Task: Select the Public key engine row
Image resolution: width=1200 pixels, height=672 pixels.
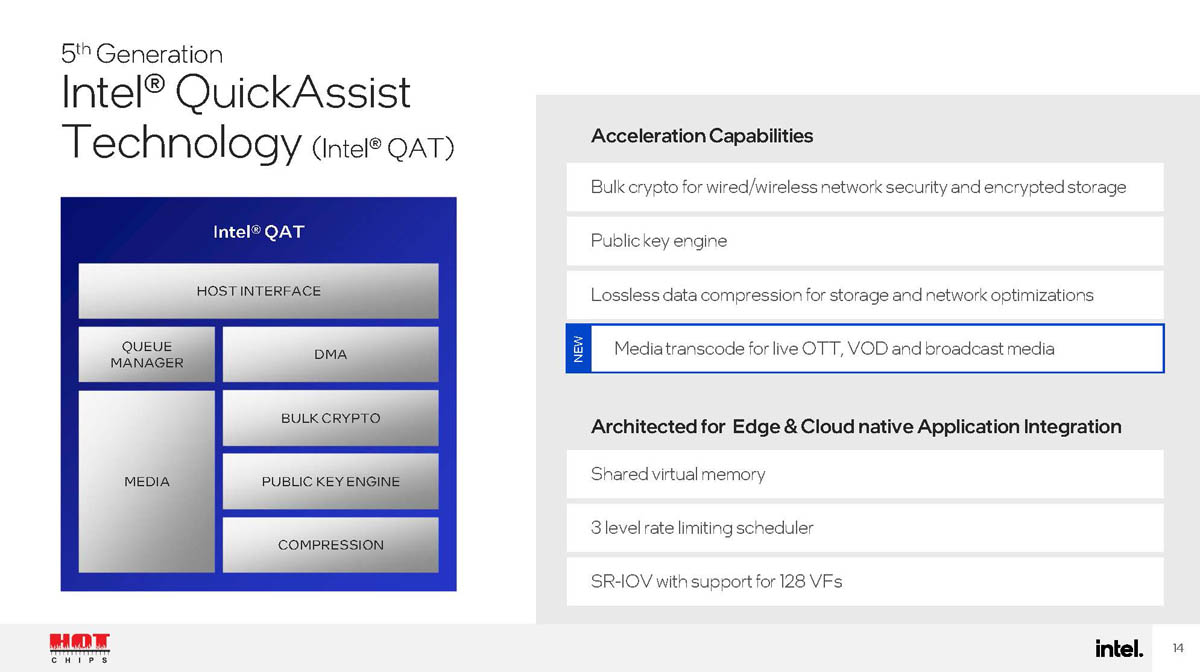Action: (864, 241)
